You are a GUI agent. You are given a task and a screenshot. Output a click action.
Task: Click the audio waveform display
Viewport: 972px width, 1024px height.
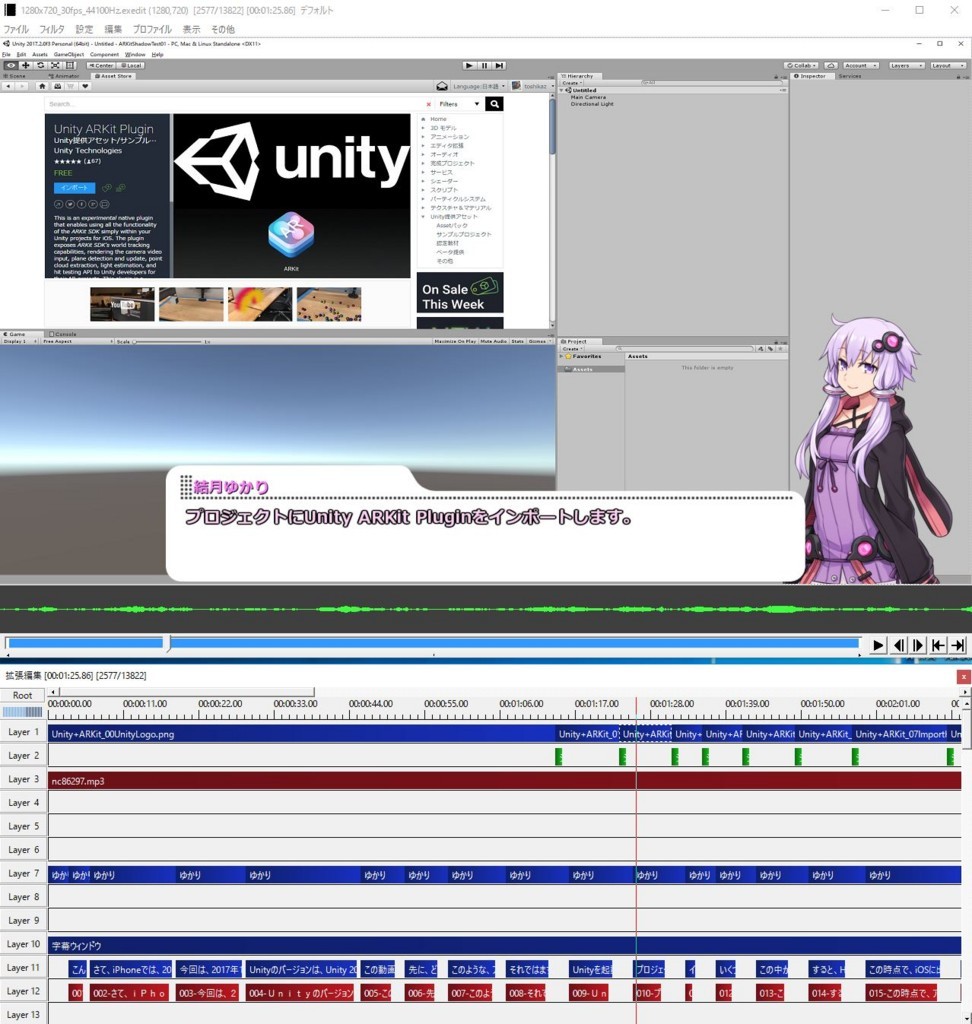[x=486, y=609]
